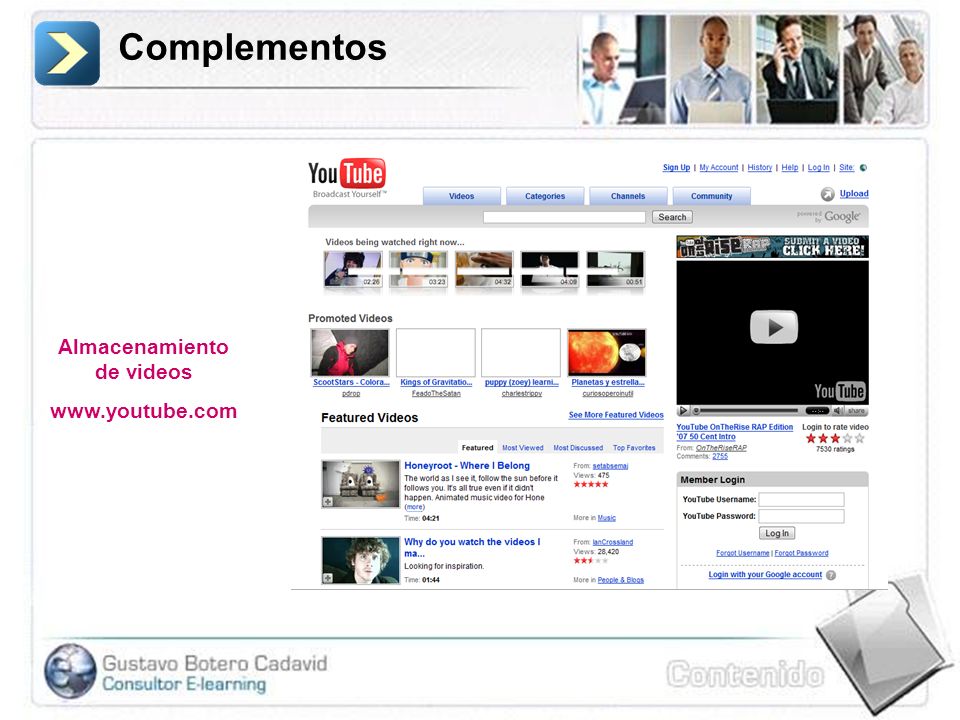Click the Sign Up link
The width and height of the screenshot is (960, 720).
click(677, 168)
